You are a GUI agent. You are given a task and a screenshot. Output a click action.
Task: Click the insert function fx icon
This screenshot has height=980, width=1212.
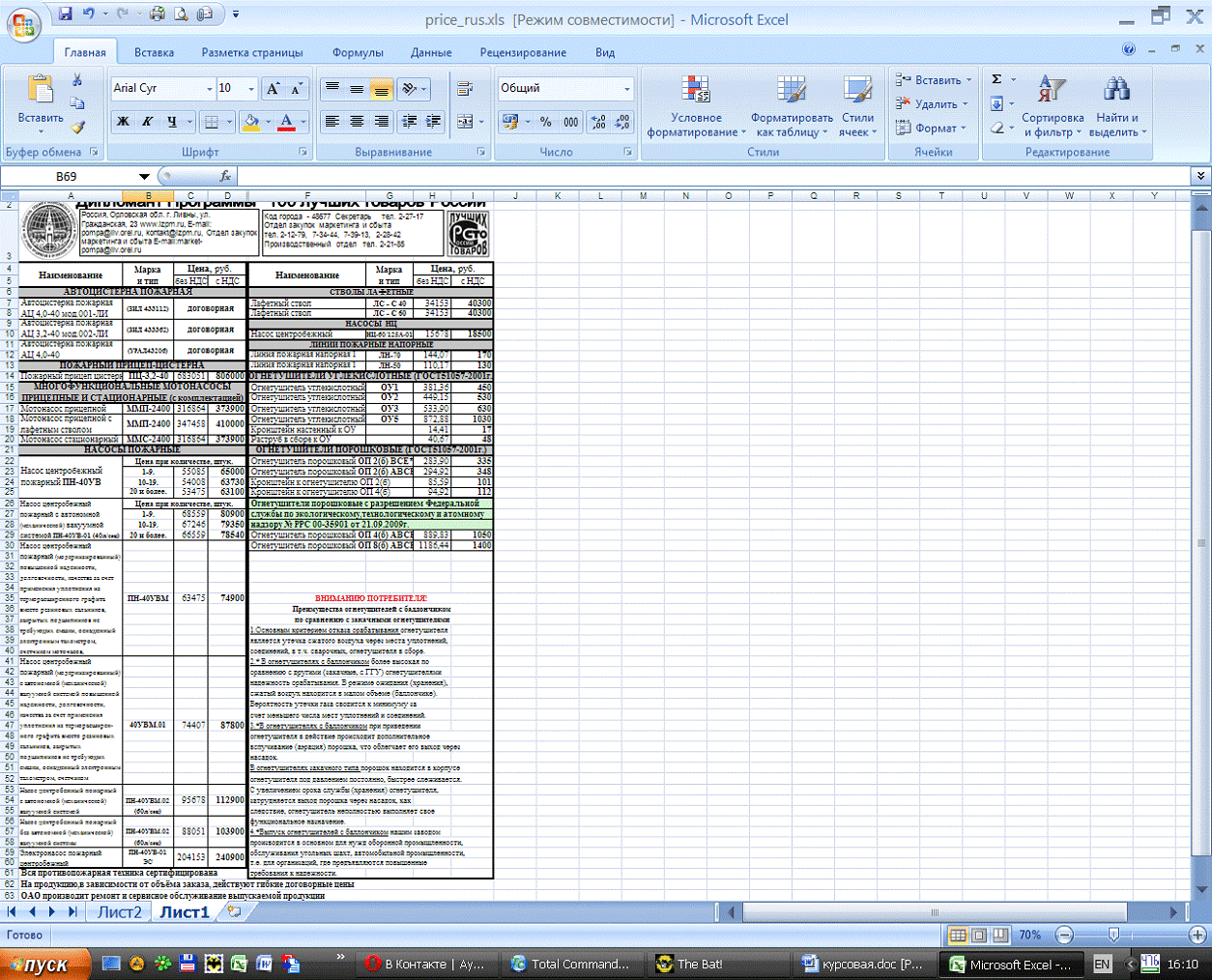(225, 176)
